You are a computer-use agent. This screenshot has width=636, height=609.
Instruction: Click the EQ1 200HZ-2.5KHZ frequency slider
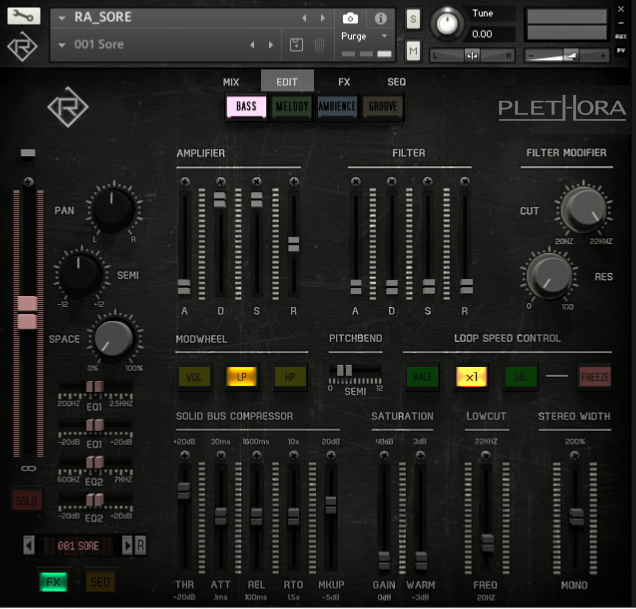95,386
